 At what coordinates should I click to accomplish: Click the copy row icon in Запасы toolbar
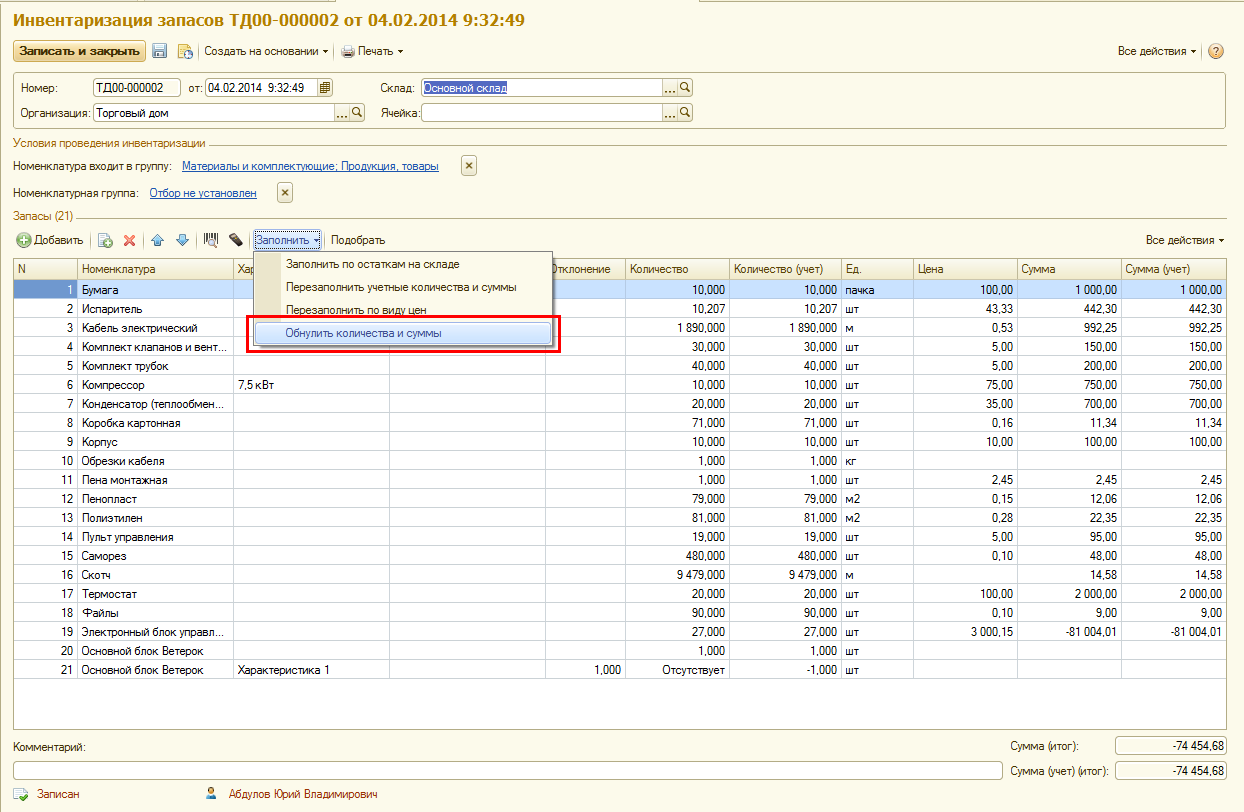coord(105,240)
